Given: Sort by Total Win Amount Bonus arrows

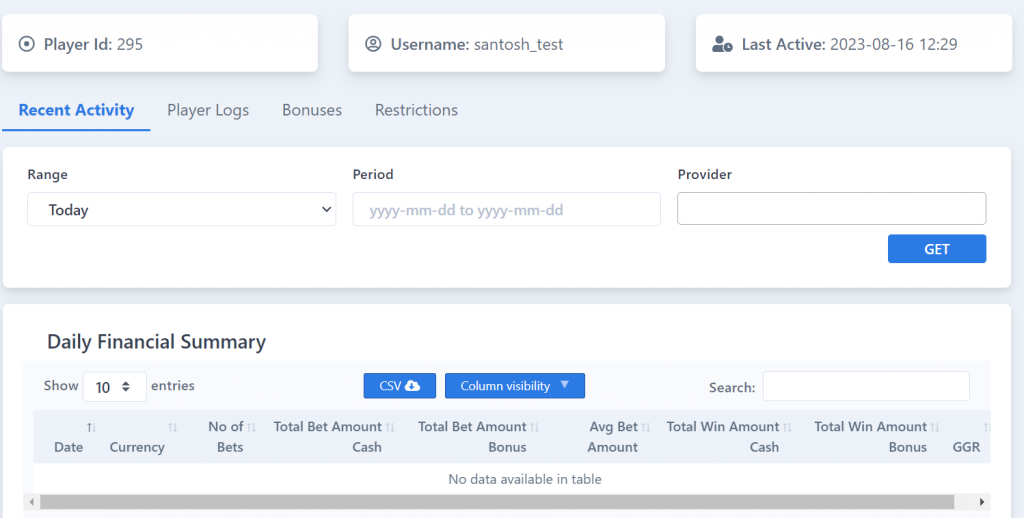Looking at the screenshot, I should [x=935, y=427].
